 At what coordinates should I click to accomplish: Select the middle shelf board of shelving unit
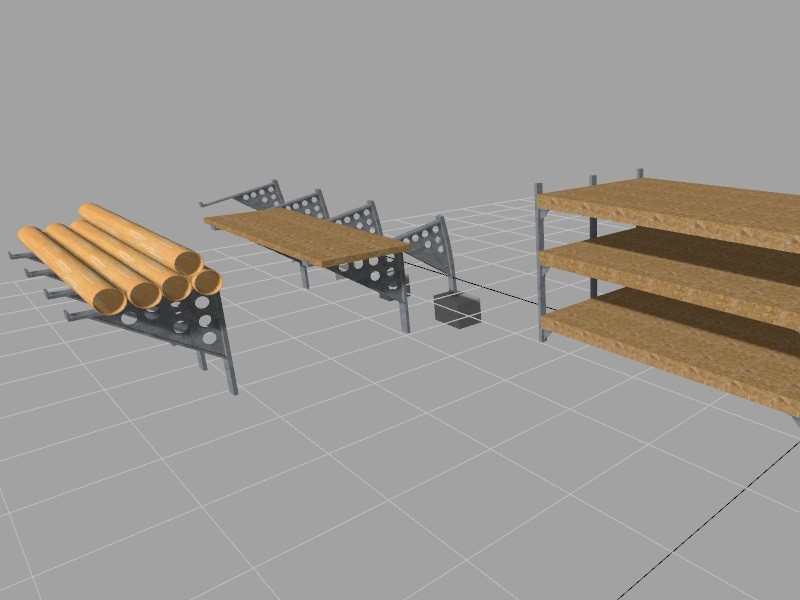[680, 272]
